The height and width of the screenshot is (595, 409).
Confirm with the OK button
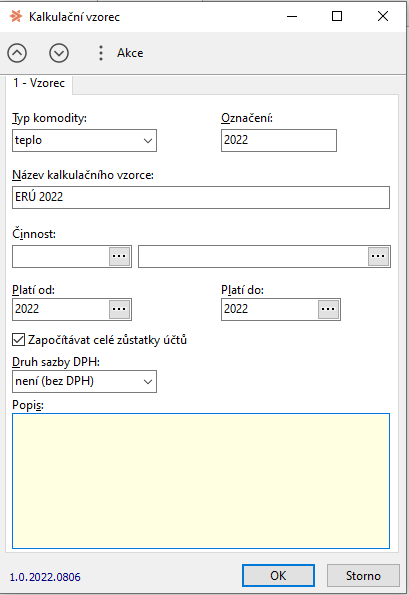click(x=278, y=575)
